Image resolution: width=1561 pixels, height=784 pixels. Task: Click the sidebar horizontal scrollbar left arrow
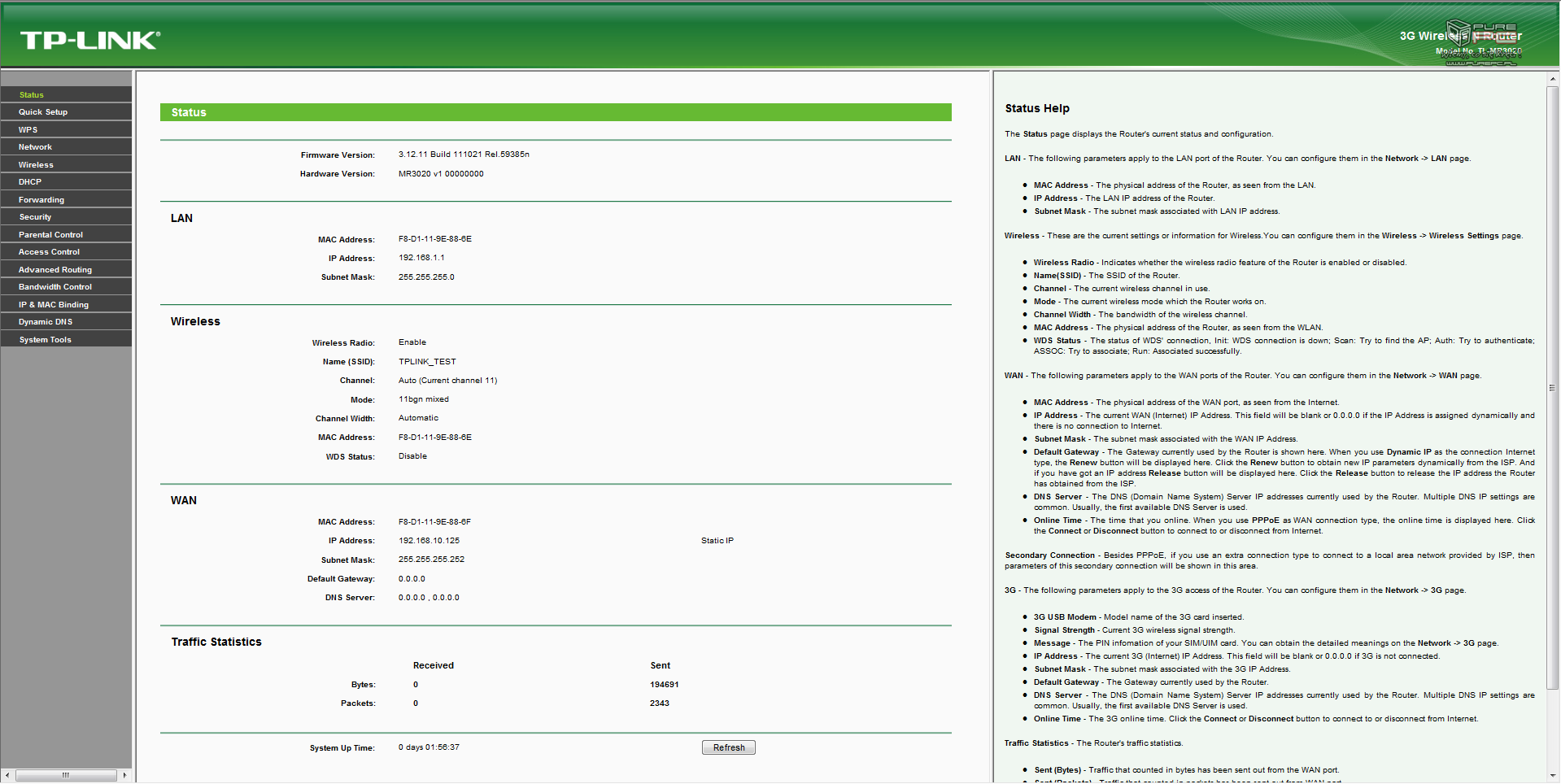[7, 775]
